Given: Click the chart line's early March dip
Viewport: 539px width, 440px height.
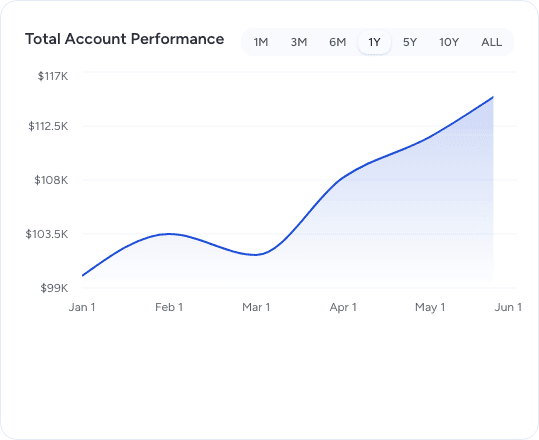Looking at the screenshot, I should click(x=255, y=255).
